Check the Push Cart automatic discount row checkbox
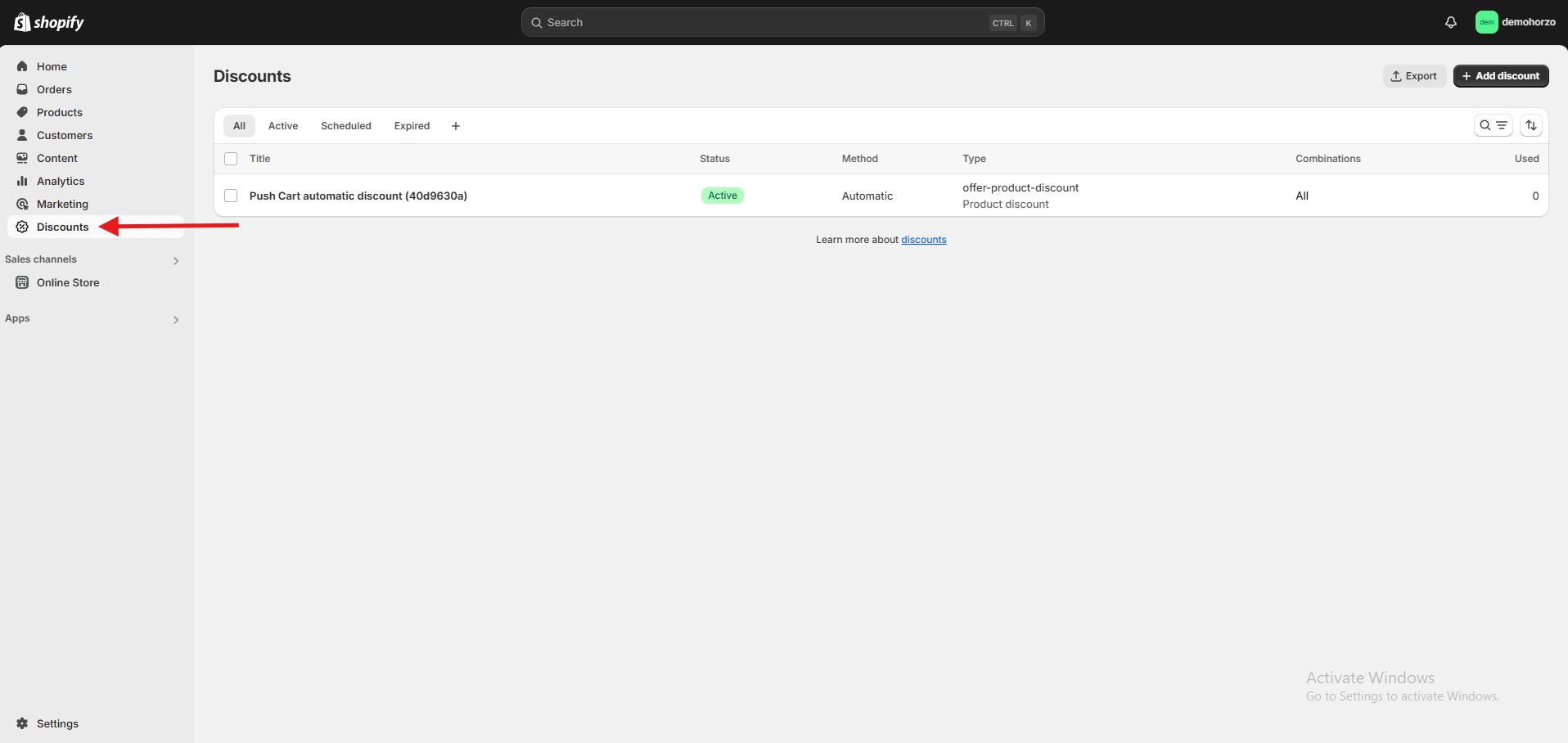Image resolution: width=1568 pixels, height=743 pixels. pyautogui.click(x=231, y=196)
